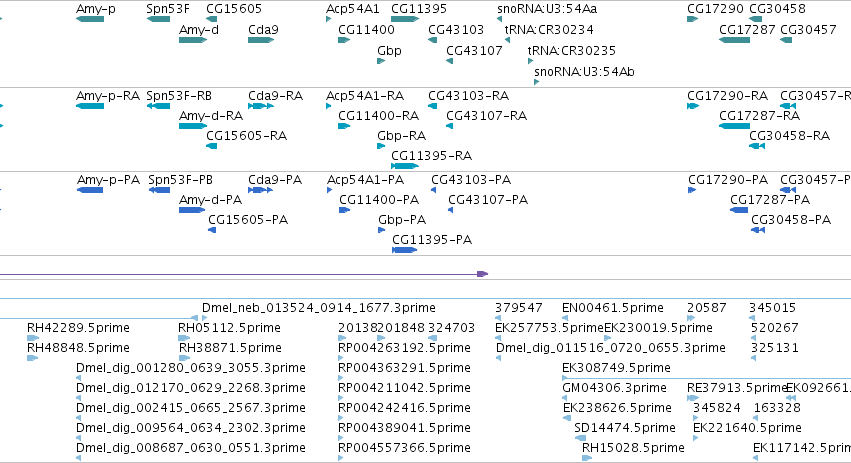Select the CG43103-RA transcript label
This screenshot has height=463, width=851.
point(468,96)
